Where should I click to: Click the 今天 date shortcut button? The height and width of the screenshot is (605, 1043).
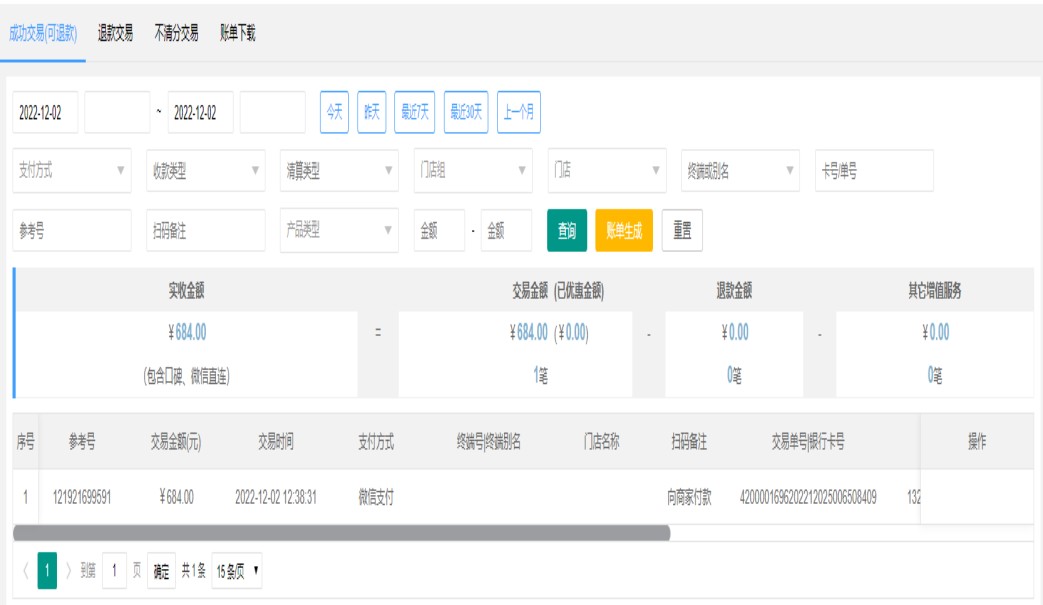tap(333, 112)
